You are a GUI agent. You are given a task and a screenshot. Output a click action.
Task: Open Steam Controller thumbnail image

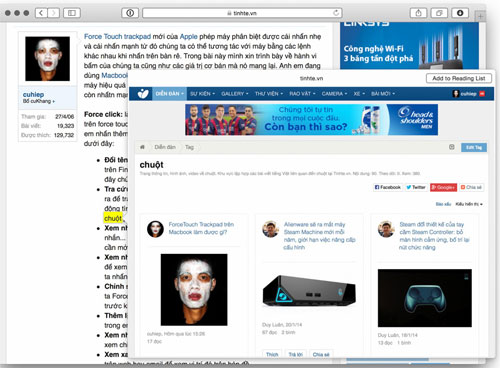point(425,298)
